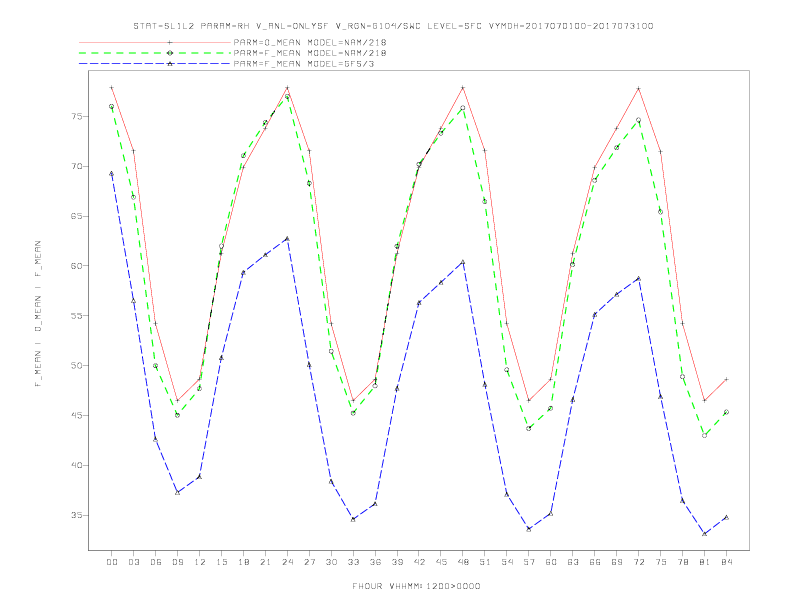
Task: Click x-axis tick label 30
Action: [x=331, y=562]
